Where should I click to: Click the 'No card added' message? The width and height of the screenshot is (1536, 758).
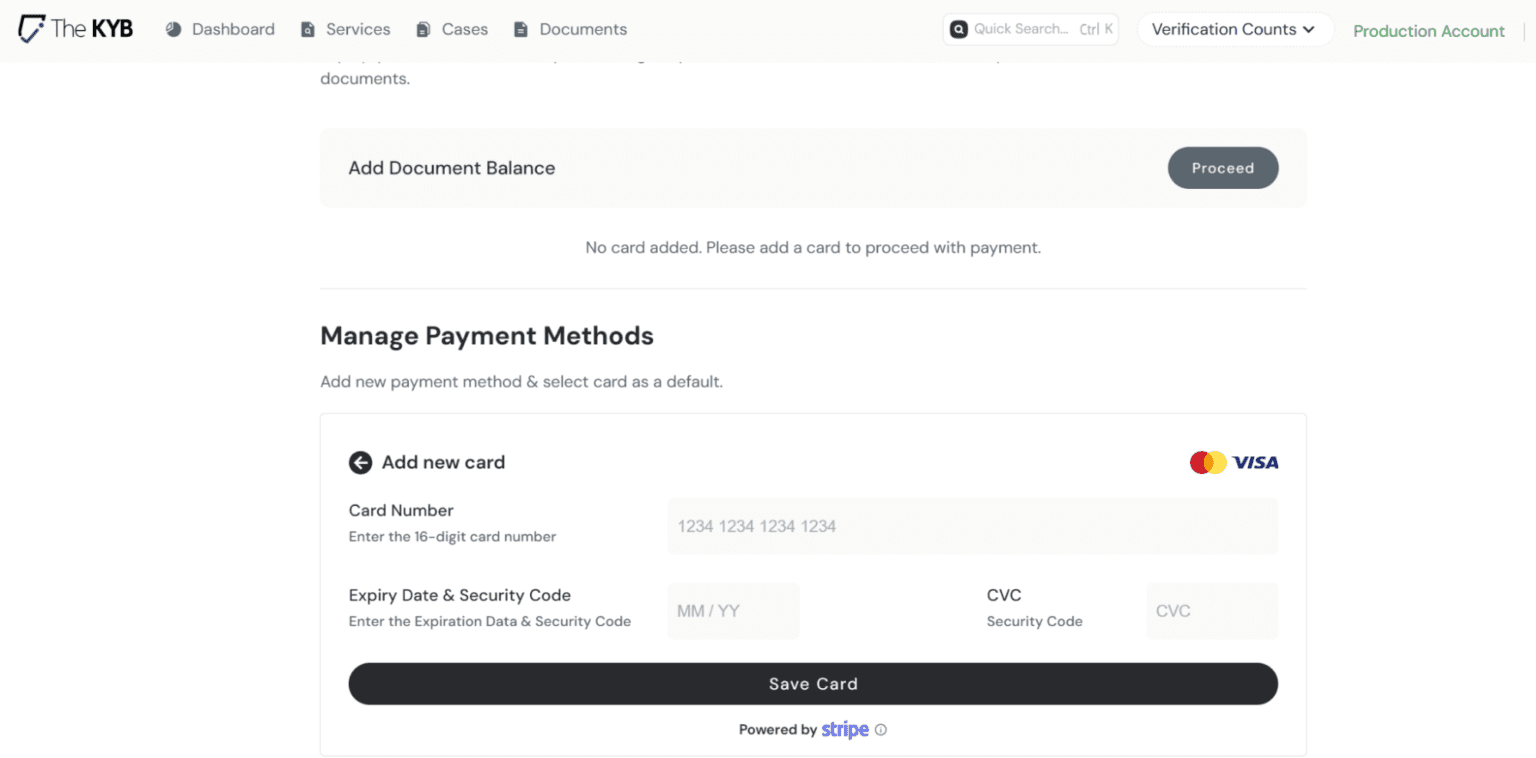tap(813, 247)
